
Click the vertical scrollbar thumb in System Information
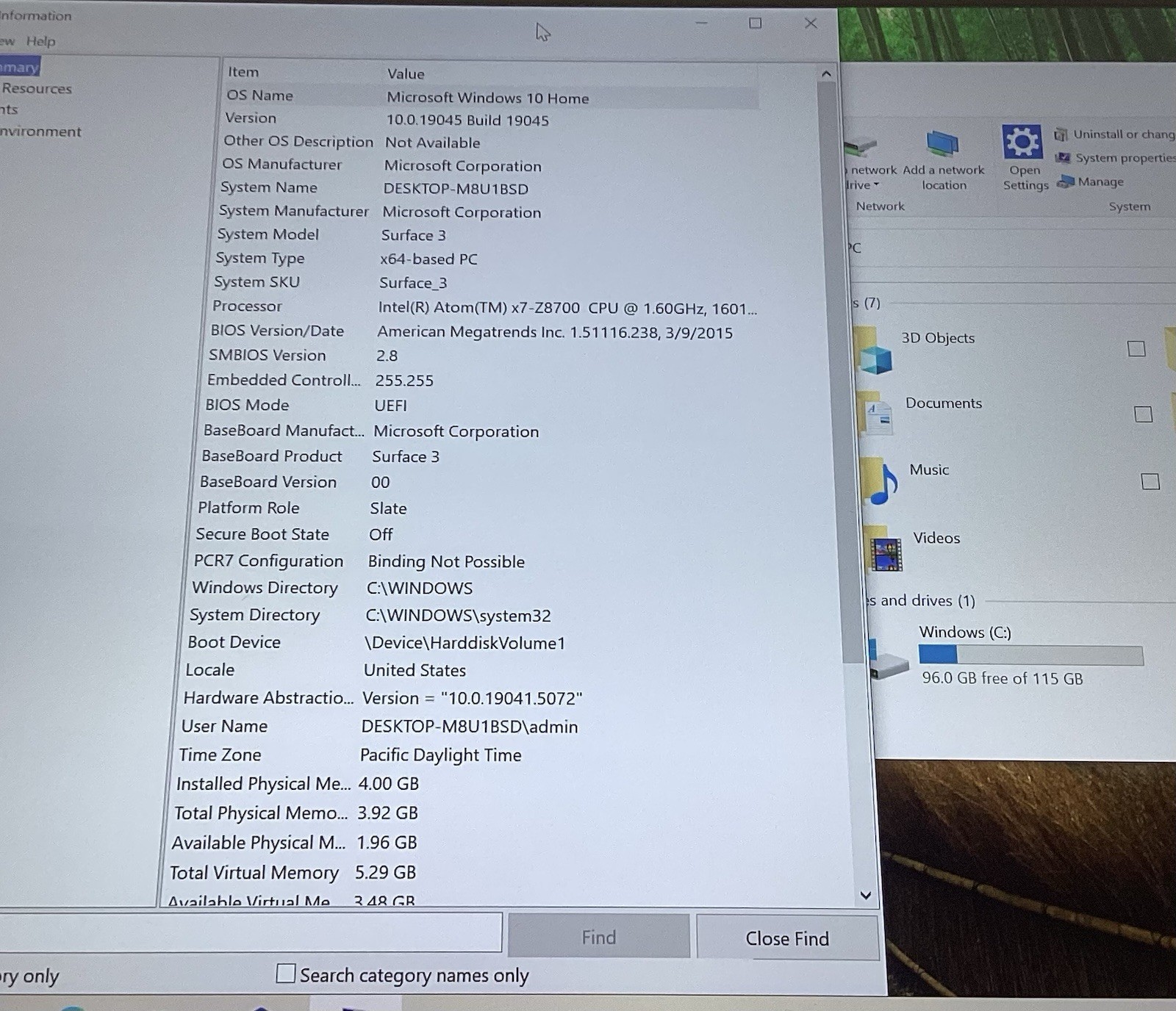point(842,371)
